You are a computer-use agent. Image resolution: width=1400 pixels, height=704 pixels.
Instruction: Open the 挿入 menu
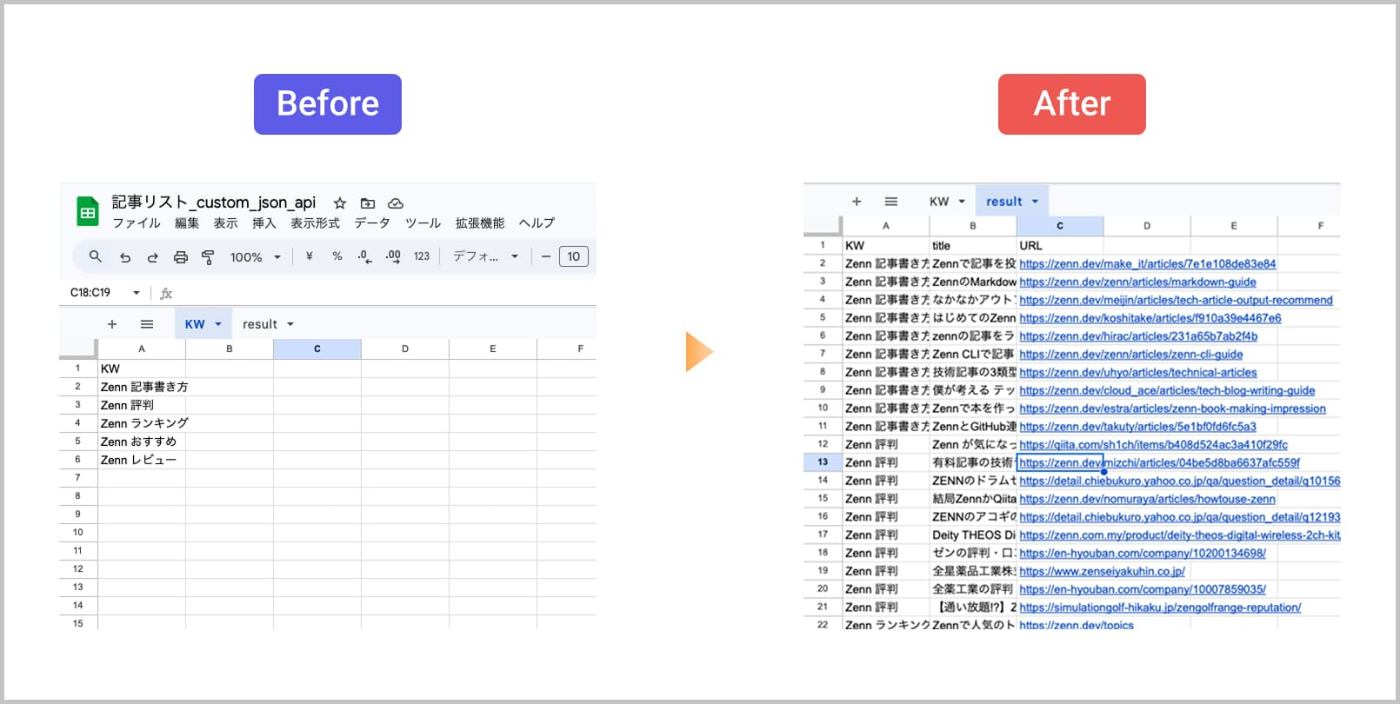pyautogui.click(x=264, y=223)
